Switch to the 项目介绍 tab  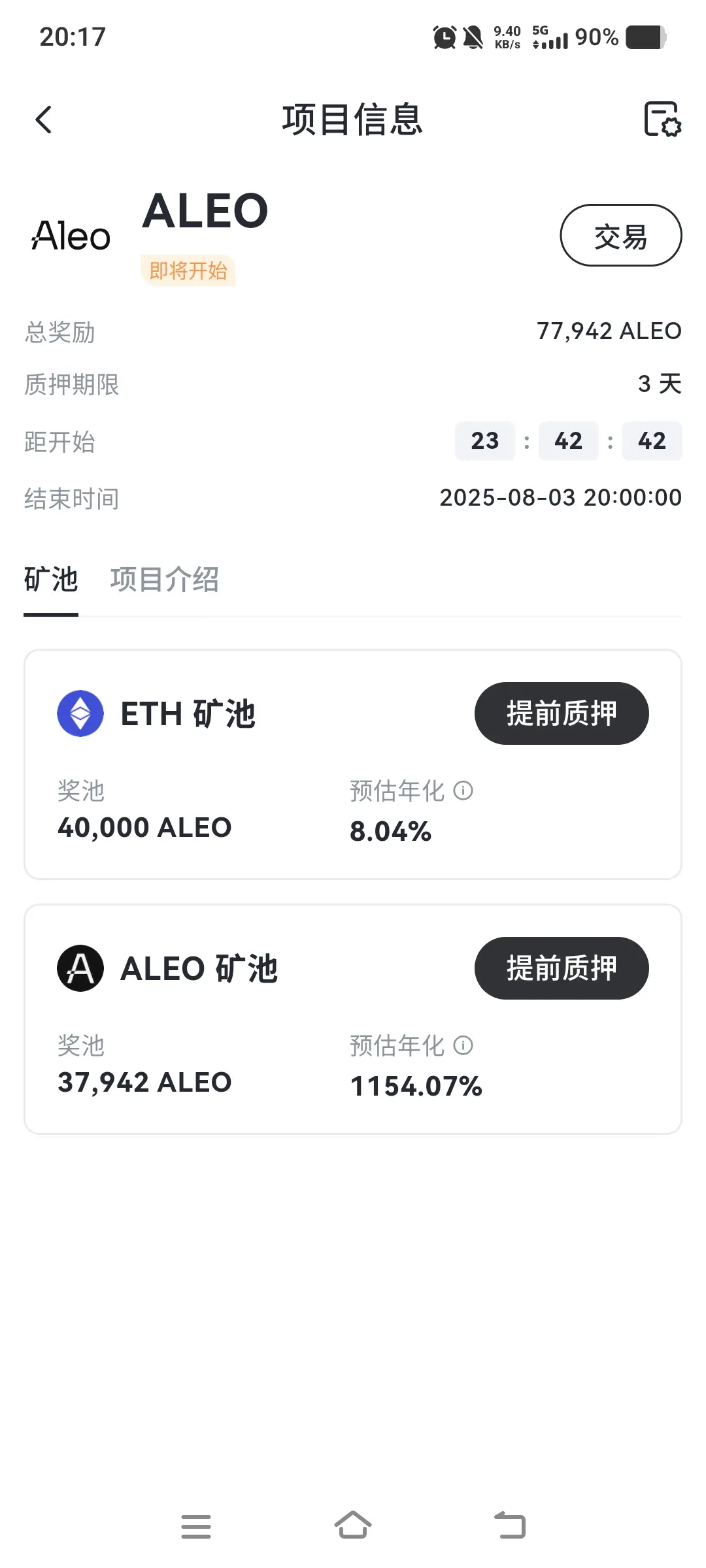(165, 580)
